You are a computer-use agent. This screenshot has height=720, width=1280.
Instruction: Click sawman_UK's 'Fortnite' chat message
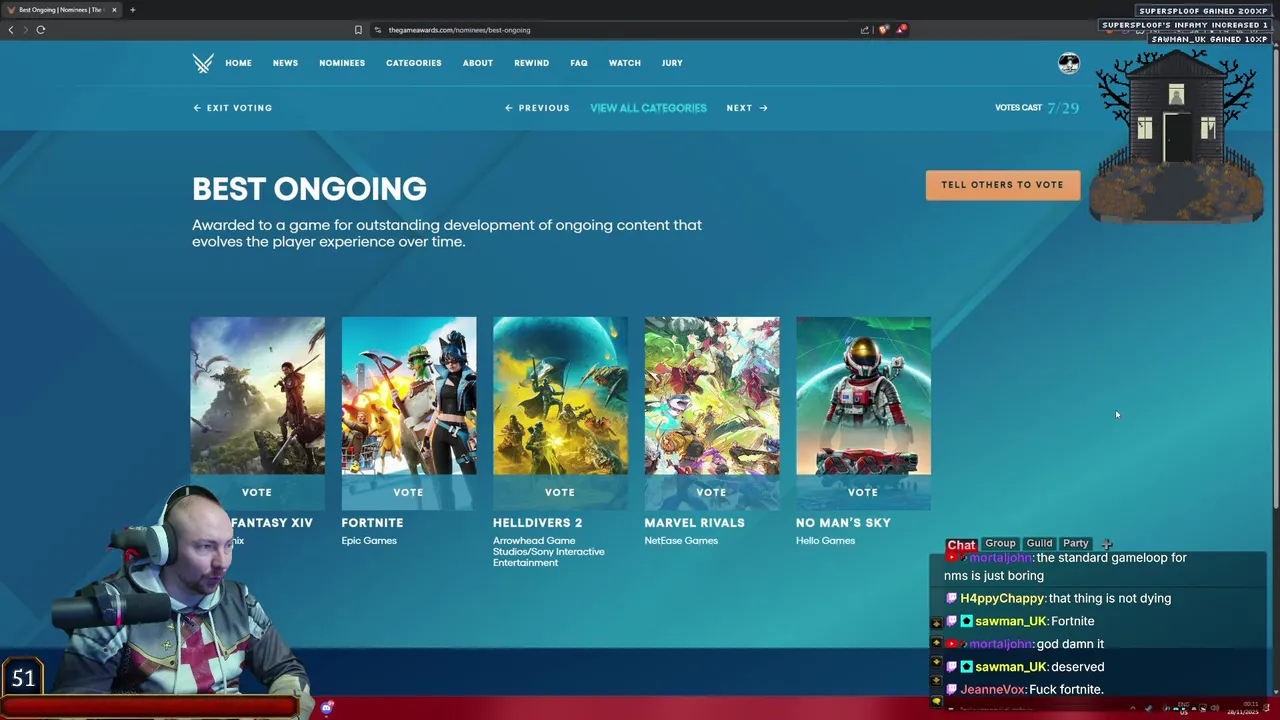pos(1020,621)
